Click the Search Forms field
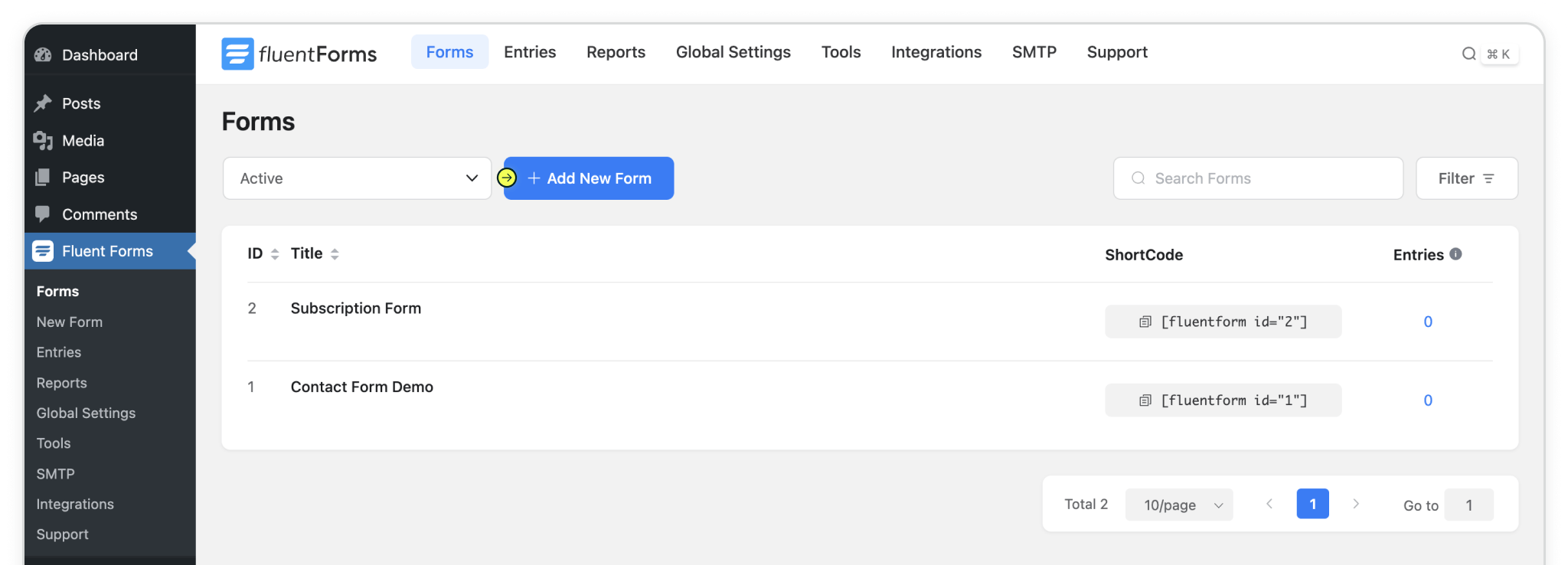 1259,178
